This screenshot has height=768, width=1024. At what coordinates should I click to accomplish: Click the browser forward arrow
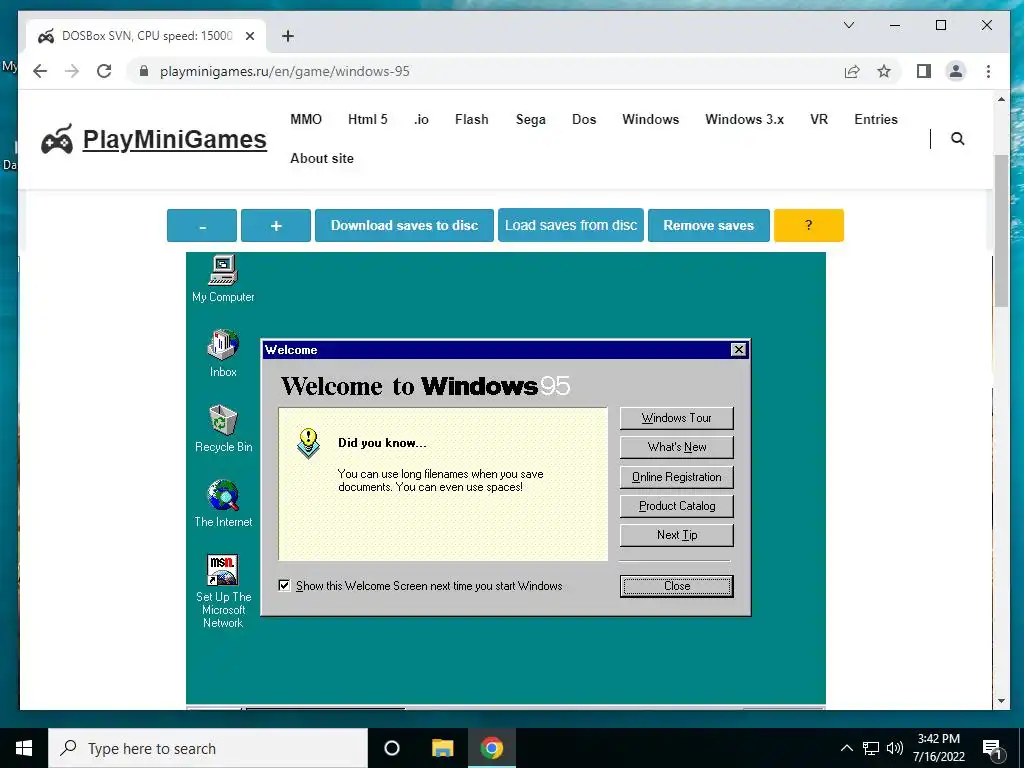coord(72,71)
